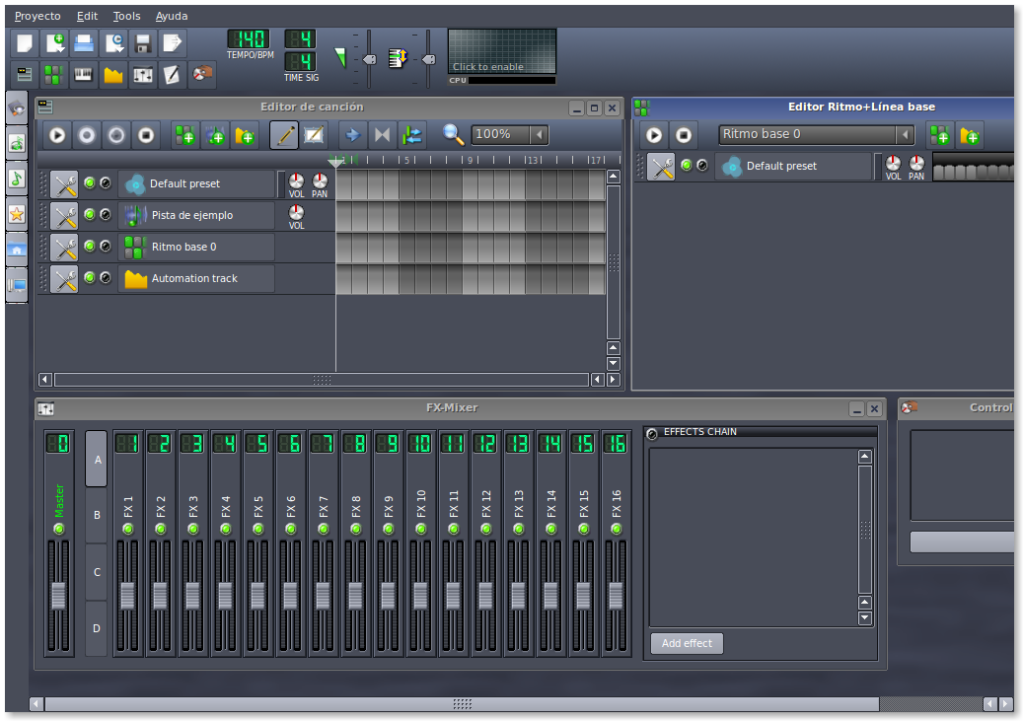Open the Piano Roll from main toolbar
The height and width of the screenshot is (721, 1023).
[x=84, y=74]
